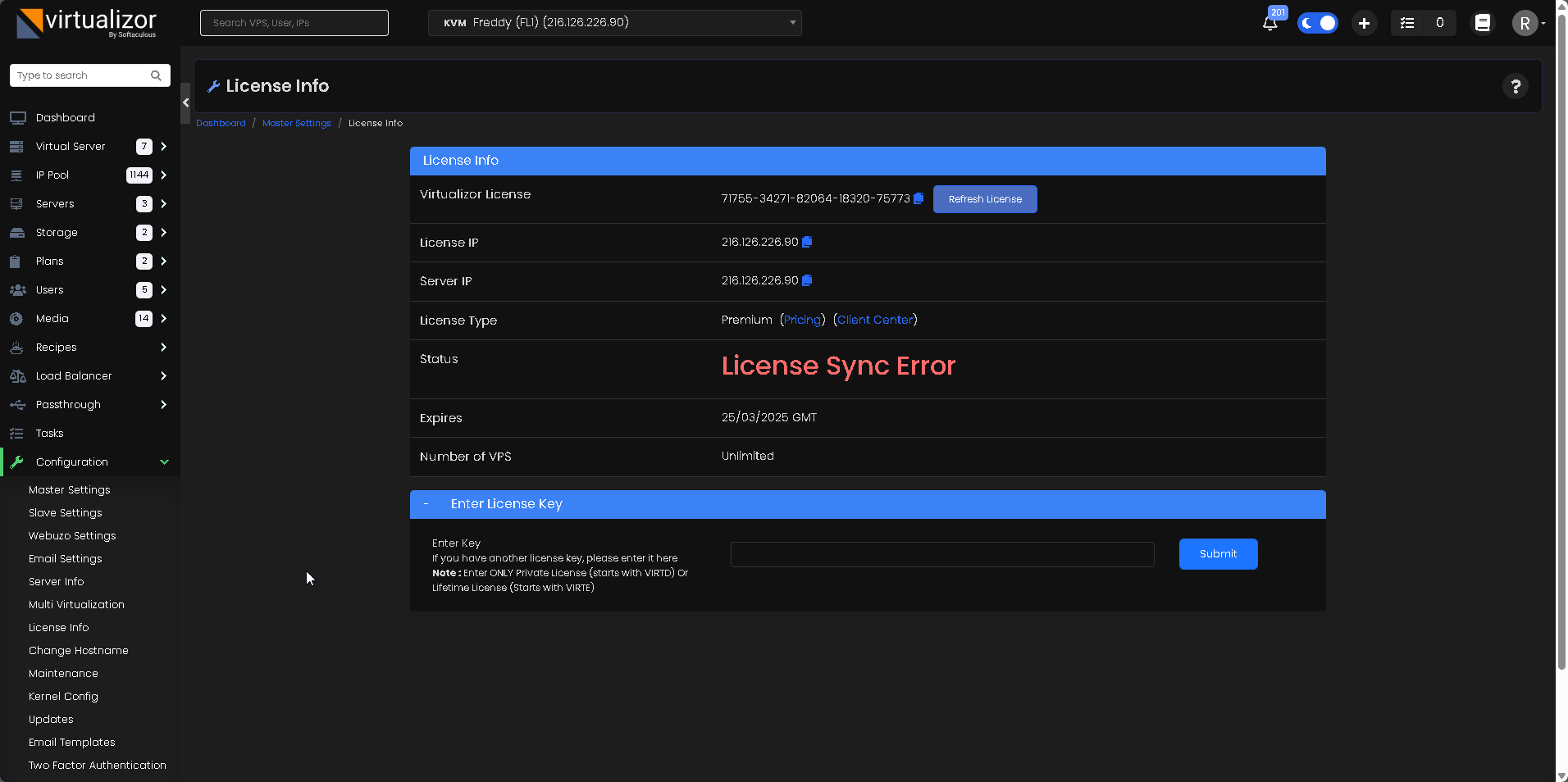Click the Enter Key license input field
This screenshot has width=1568, height=782.
[x=941, y=554]
